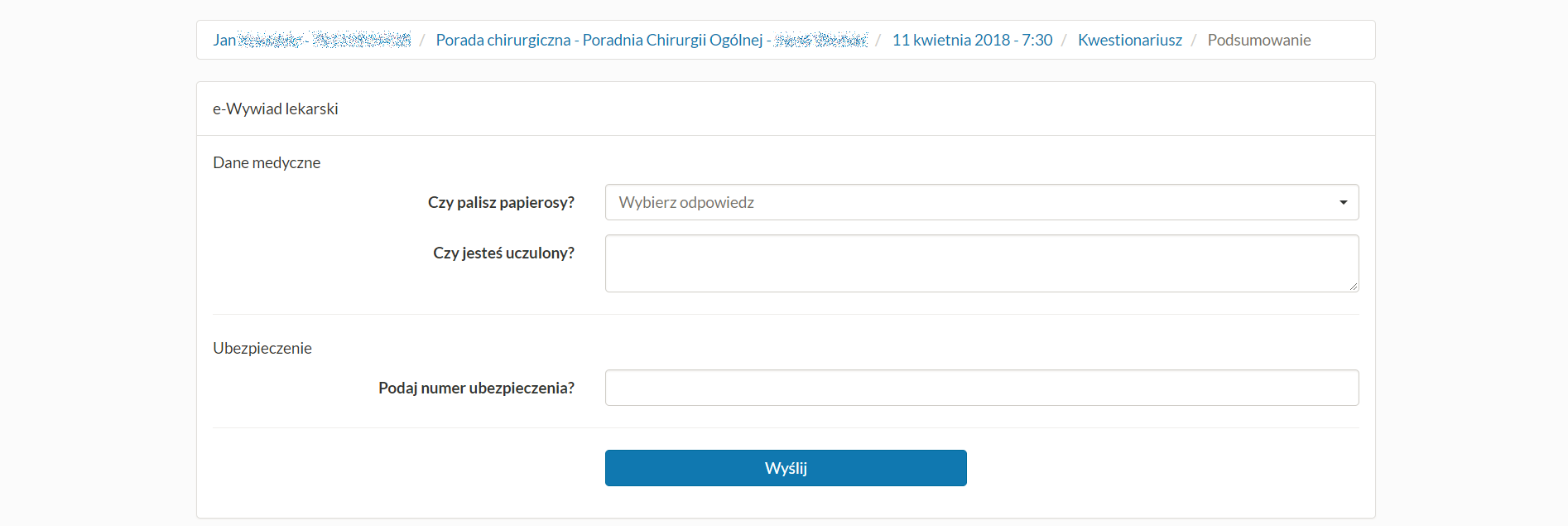Click the "Czy palisz papierosy?" label

[501, 202]
